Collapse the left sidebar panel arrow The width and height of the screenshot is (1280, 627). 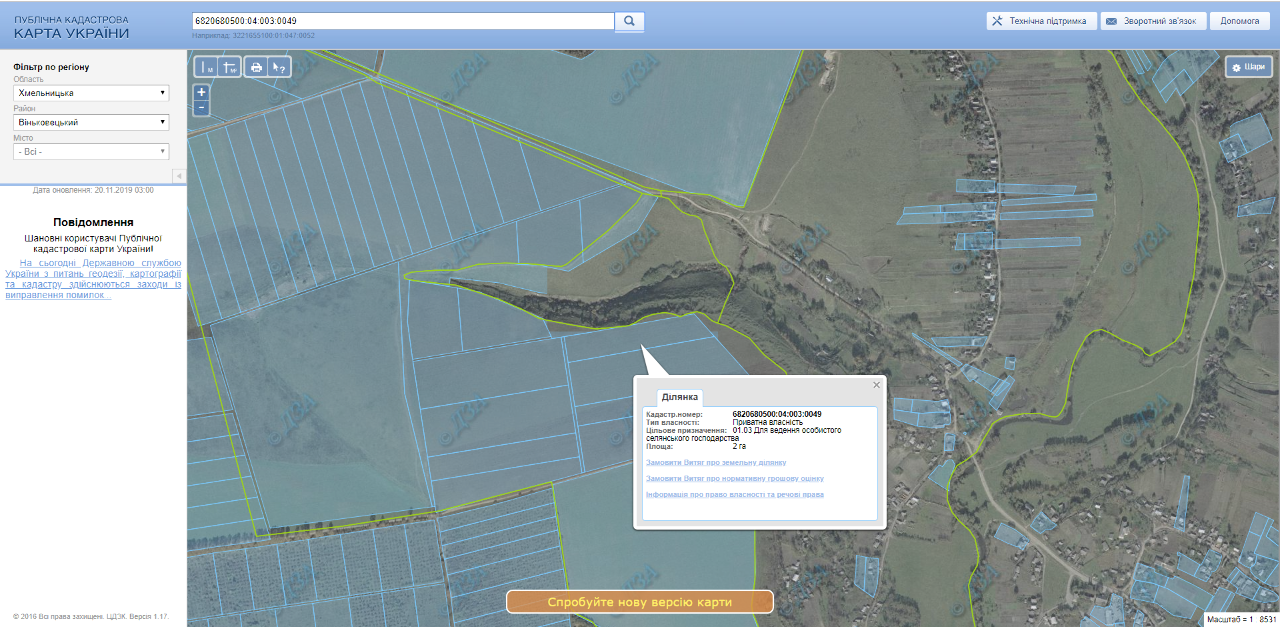[x=179, y=176]
